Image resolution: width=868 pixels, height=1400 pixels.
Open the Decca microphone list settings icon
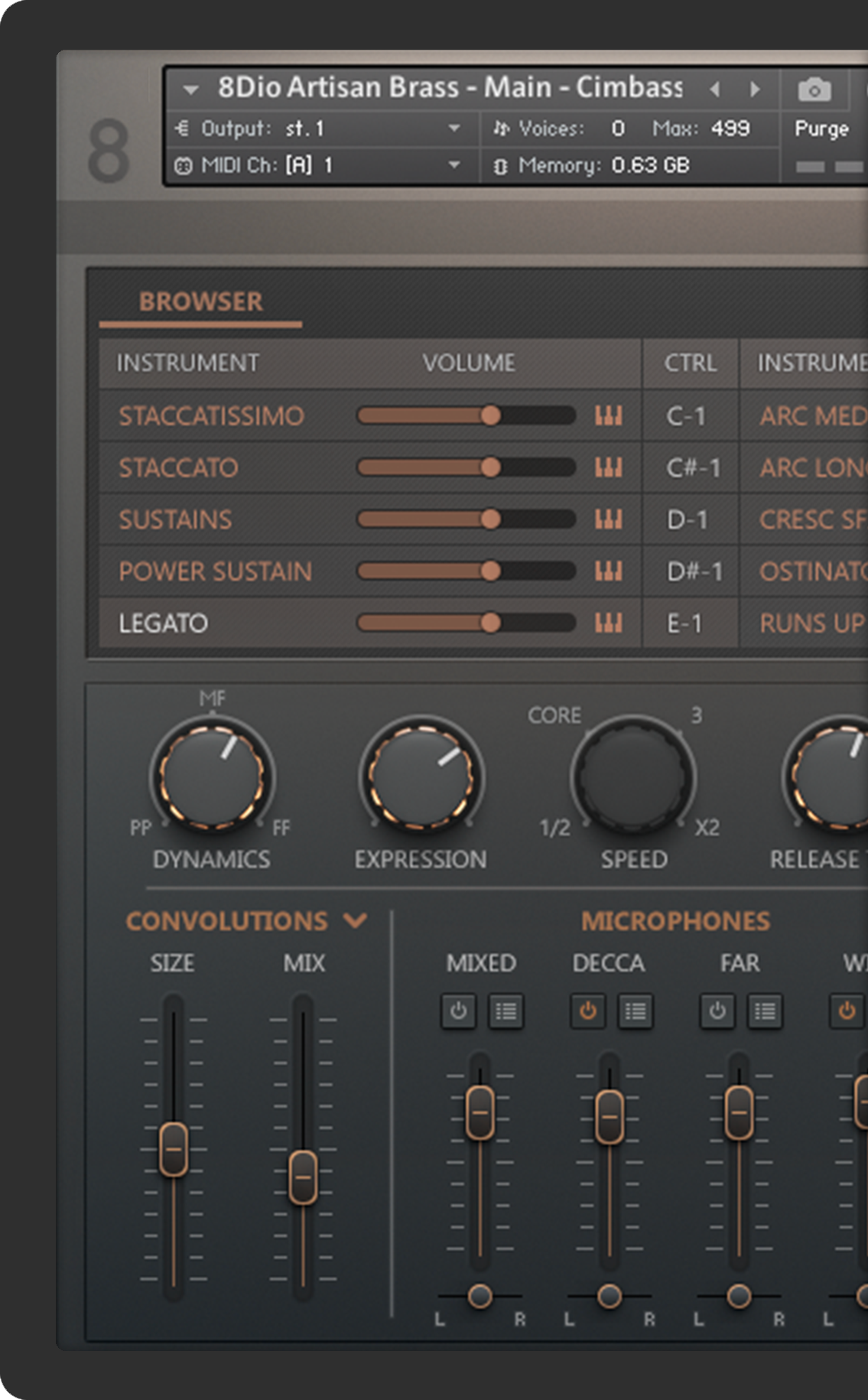pyautogui.click(x=635, y=1011)
